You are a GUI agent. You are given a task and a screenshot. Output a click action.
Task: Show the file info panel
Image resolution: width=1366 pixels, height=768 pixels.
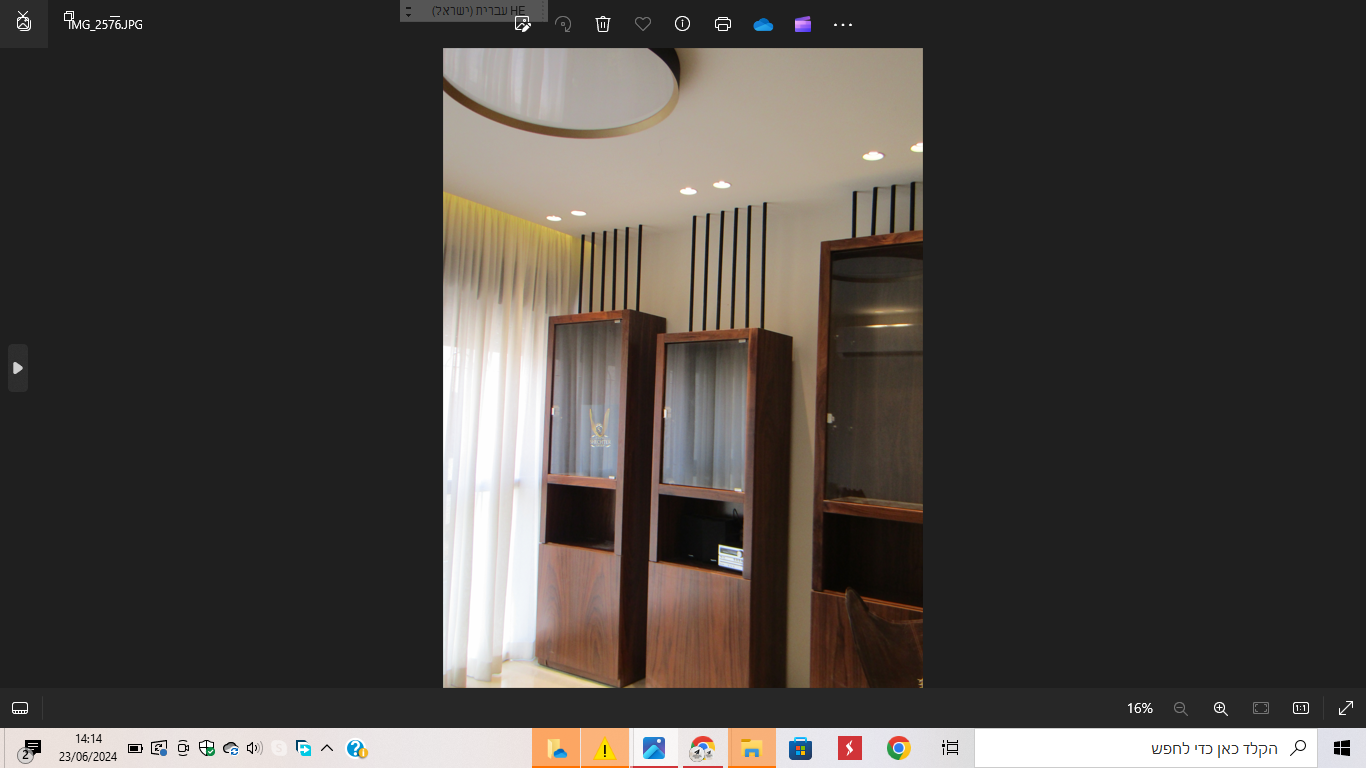pos(683,24)
